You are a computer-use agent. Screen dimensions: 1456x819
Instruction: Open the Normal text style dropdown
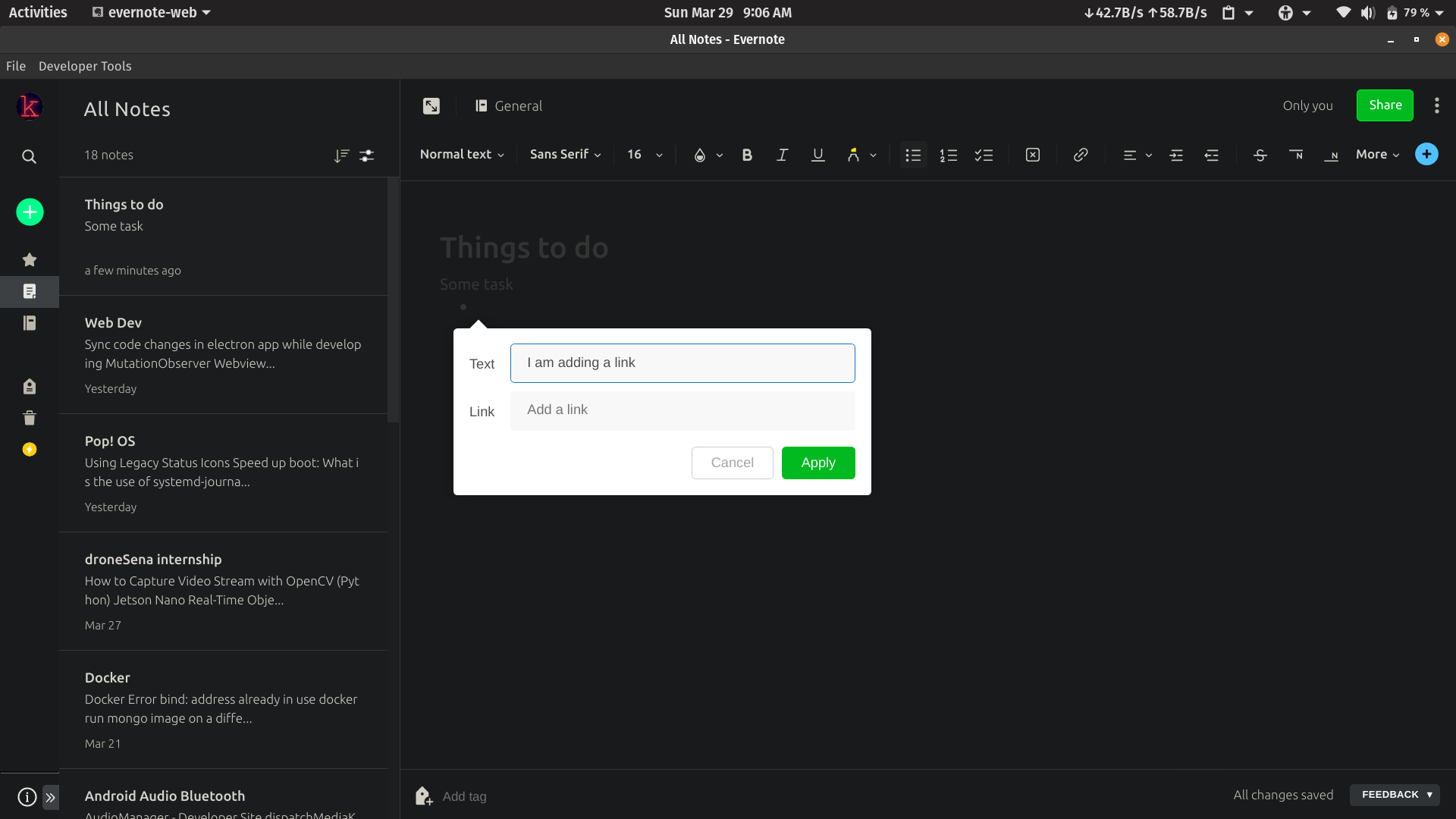pyautogui.click(x=462, y=155)
